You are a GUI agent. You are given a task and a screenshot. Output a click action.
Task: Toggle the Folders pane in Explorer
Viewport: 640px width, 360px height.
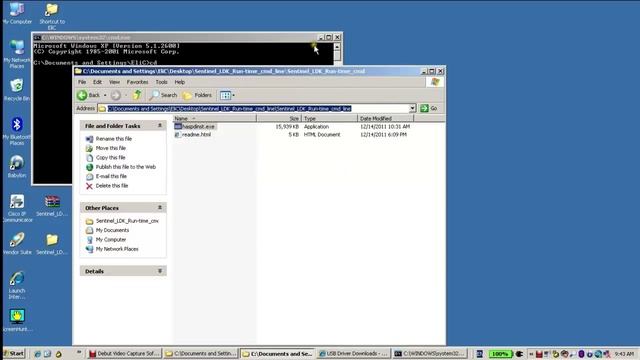198,95
